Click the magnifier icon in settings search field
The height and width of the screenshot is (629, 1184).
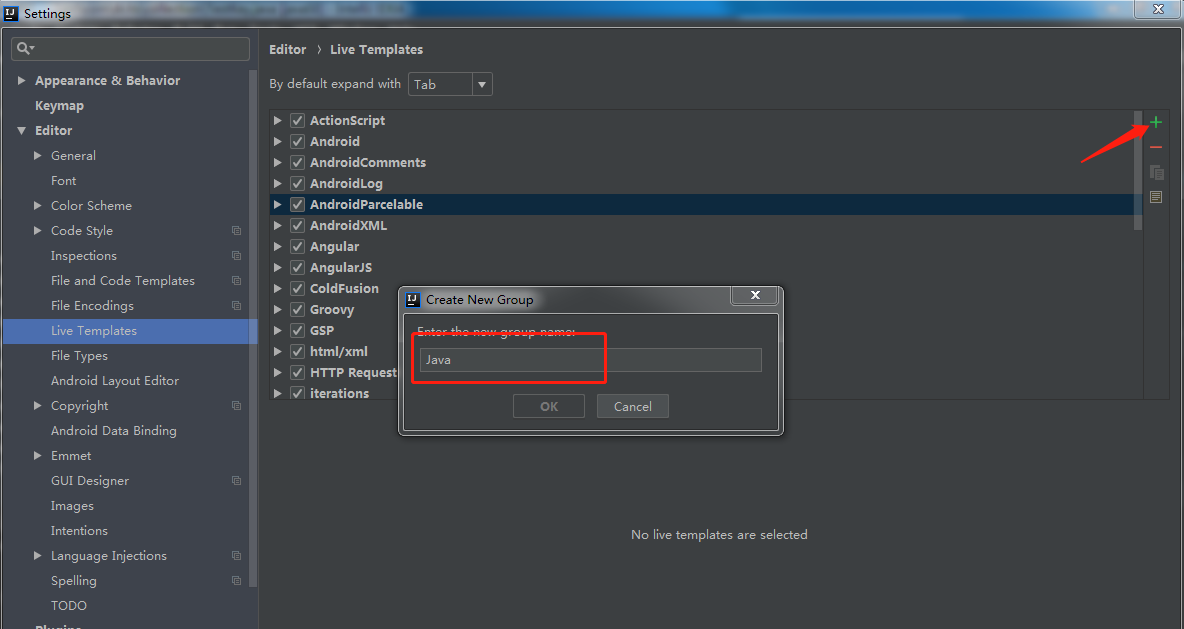coord(23,48)
